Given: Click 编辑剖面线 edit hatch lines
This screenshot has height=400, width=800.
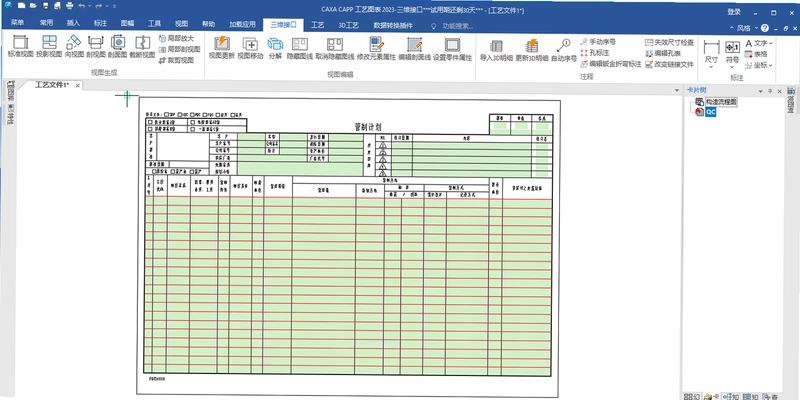Looking at the screenshot, I should click(x=414, y=48).
